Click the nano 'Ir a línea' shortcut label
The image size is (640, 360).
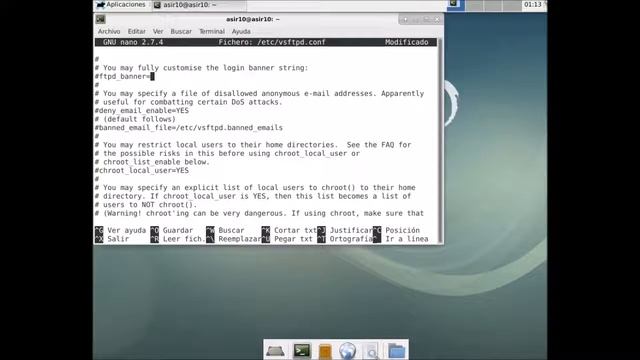407,239
